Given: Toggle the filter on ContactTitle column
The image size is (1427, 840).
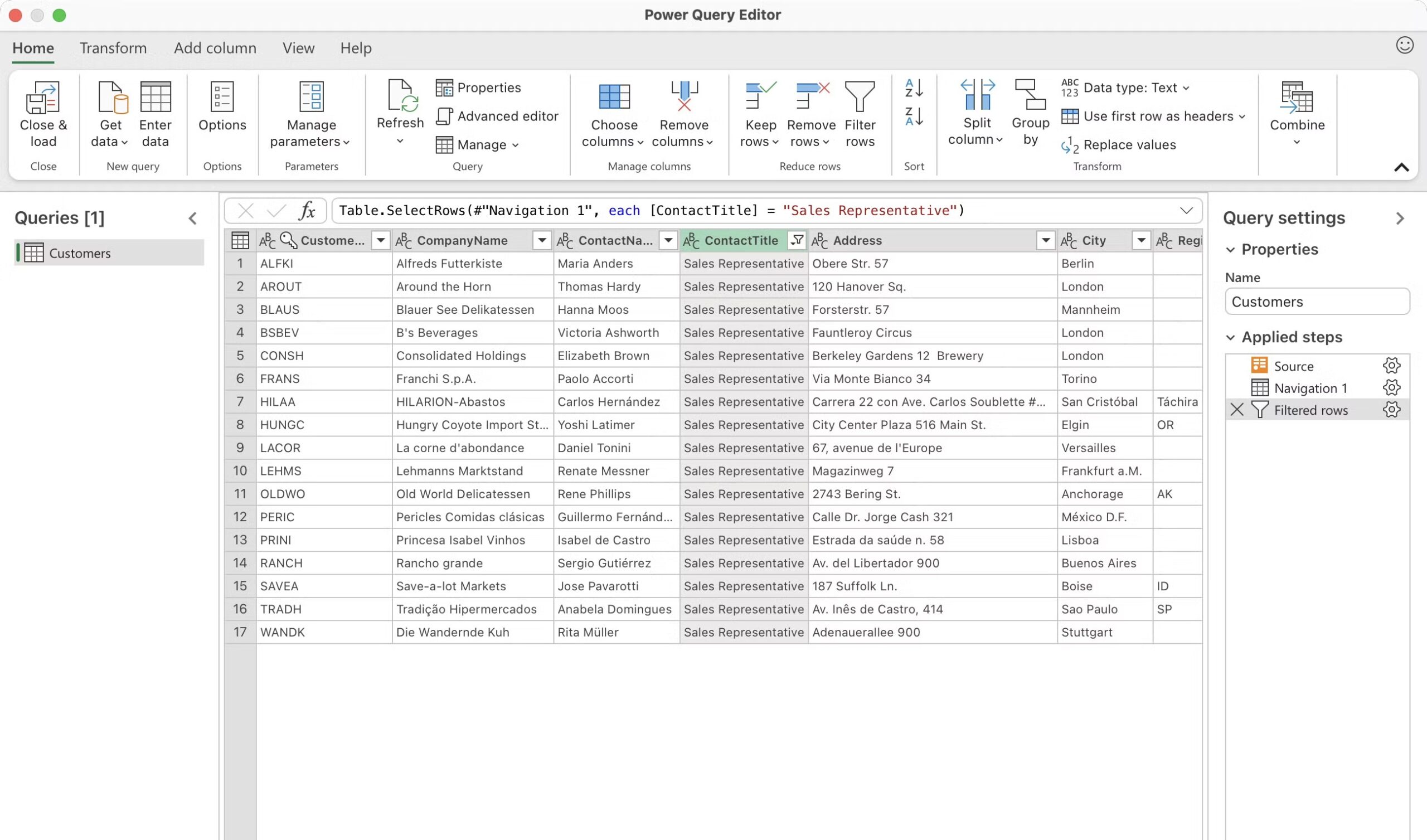Looking at the screenshot, I should click(797, 240).
